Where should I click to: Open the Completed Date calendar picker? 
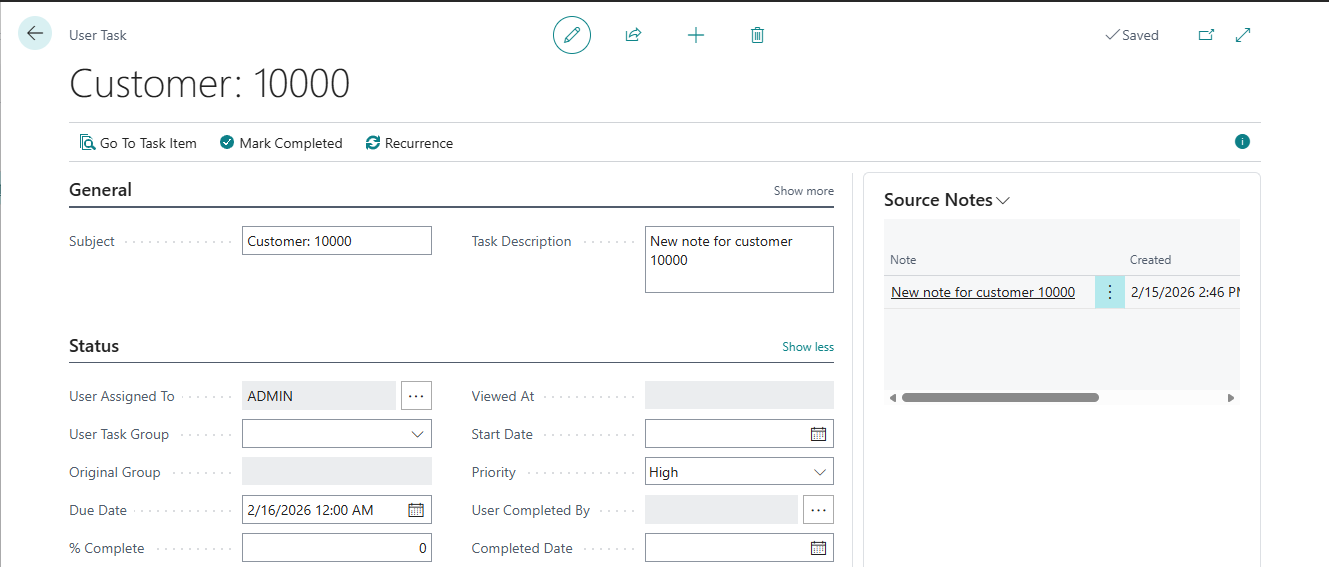point(818,548)
